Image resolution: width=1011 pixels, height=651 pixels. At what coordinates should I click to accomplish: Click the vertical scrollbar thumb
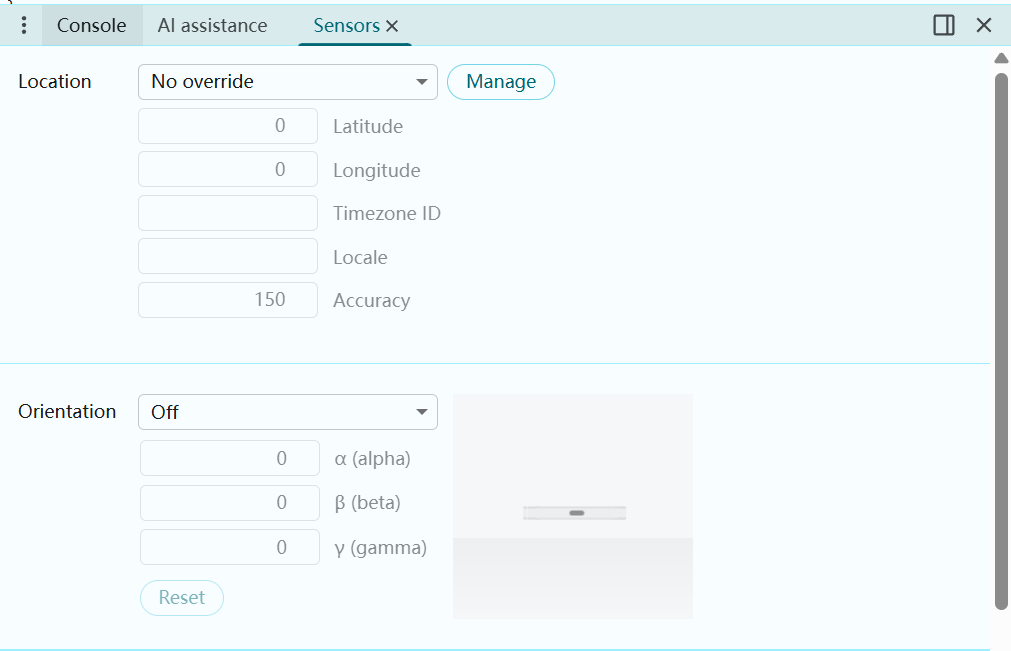(x=1001, y=340)
